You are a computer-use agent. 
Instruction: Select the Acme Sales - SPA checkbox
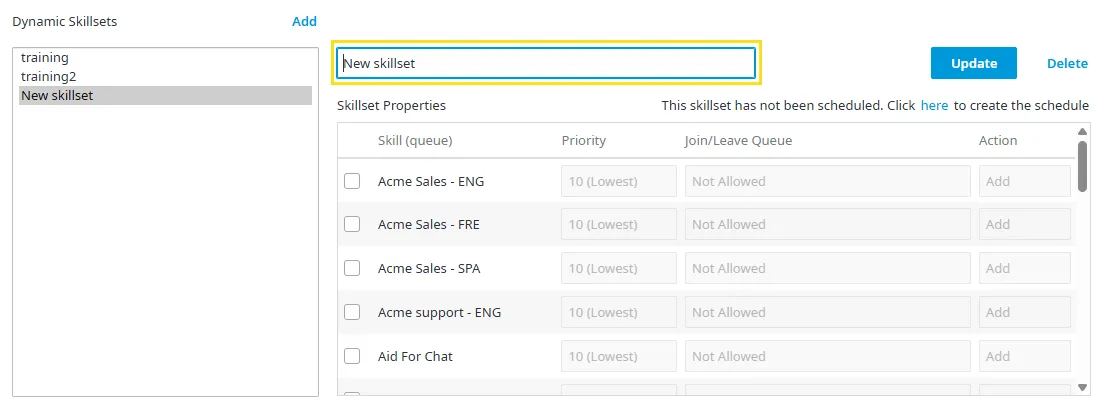coord(352,269)
